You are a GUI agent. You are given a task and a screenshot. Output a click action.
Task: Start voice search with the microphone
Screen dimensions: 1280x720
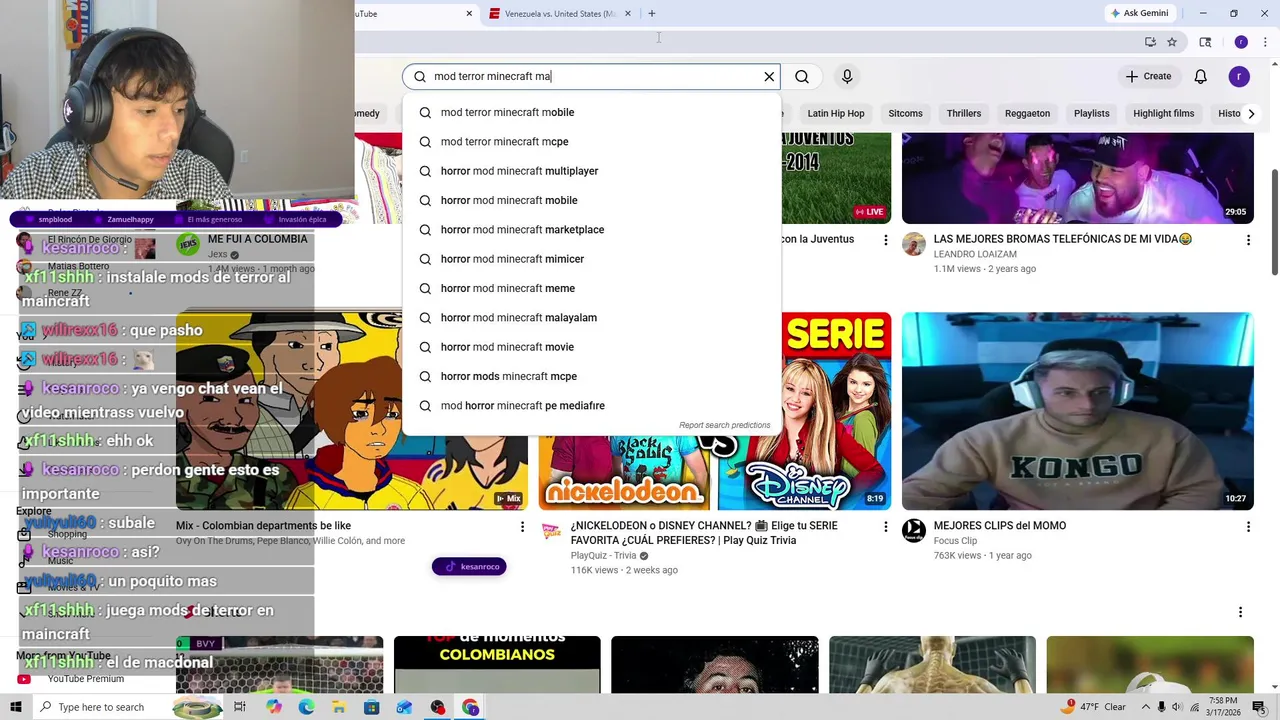(x=847, y=76)
